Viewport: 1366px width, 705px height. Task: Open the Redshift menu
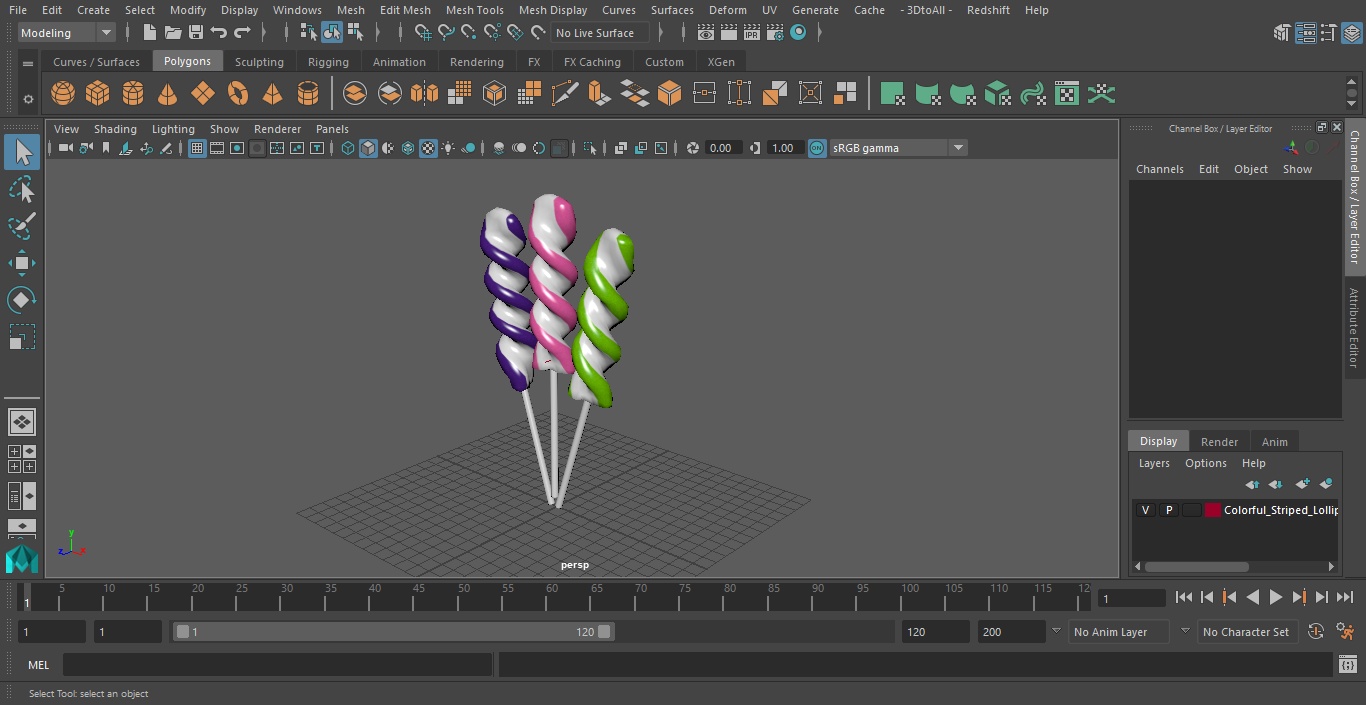[988, 10]
